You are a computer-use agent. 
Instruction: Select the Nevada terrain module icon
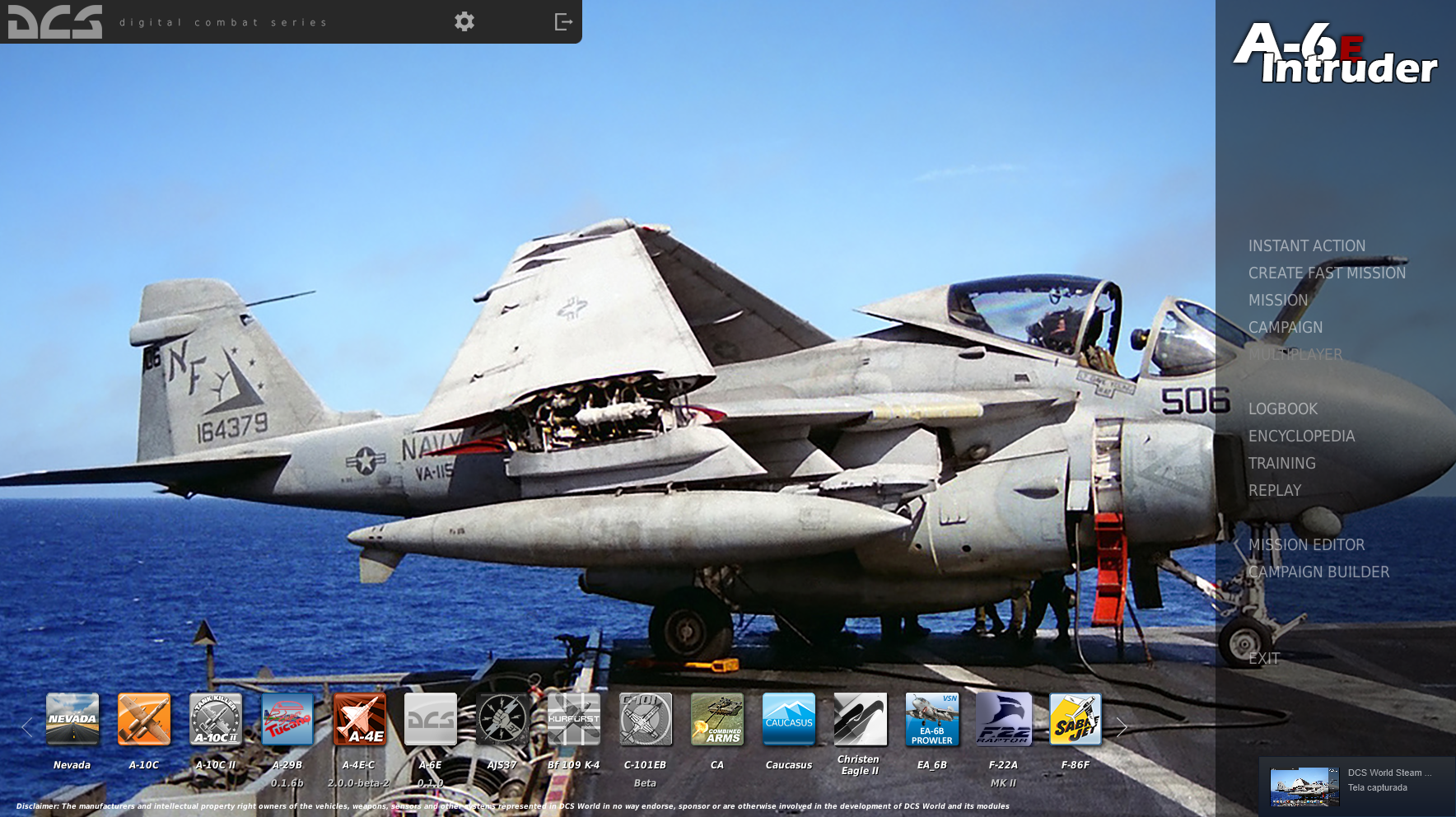72,719
